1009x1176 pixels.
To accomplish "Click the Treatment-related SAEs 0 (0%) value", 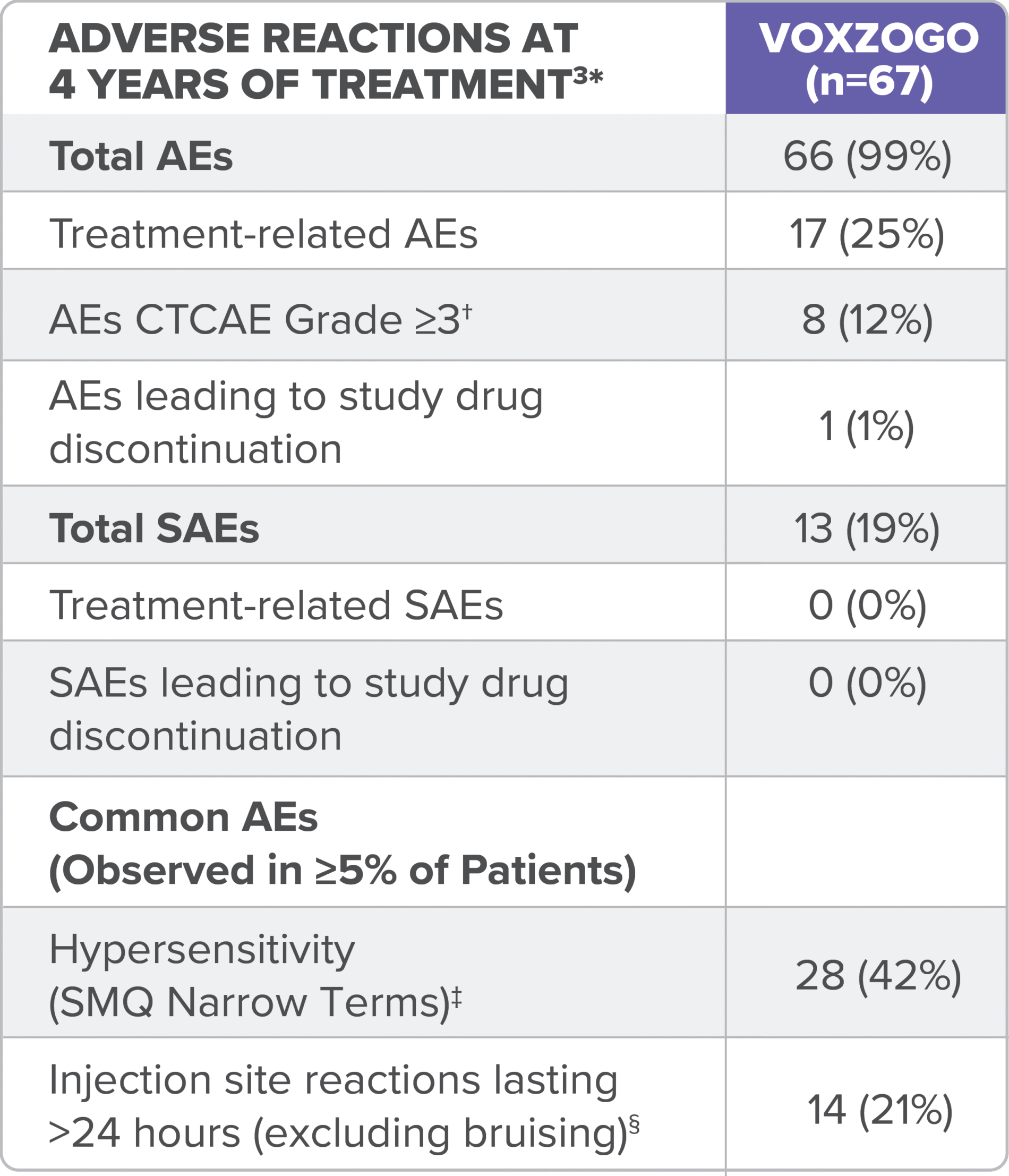I will (867, 605).
